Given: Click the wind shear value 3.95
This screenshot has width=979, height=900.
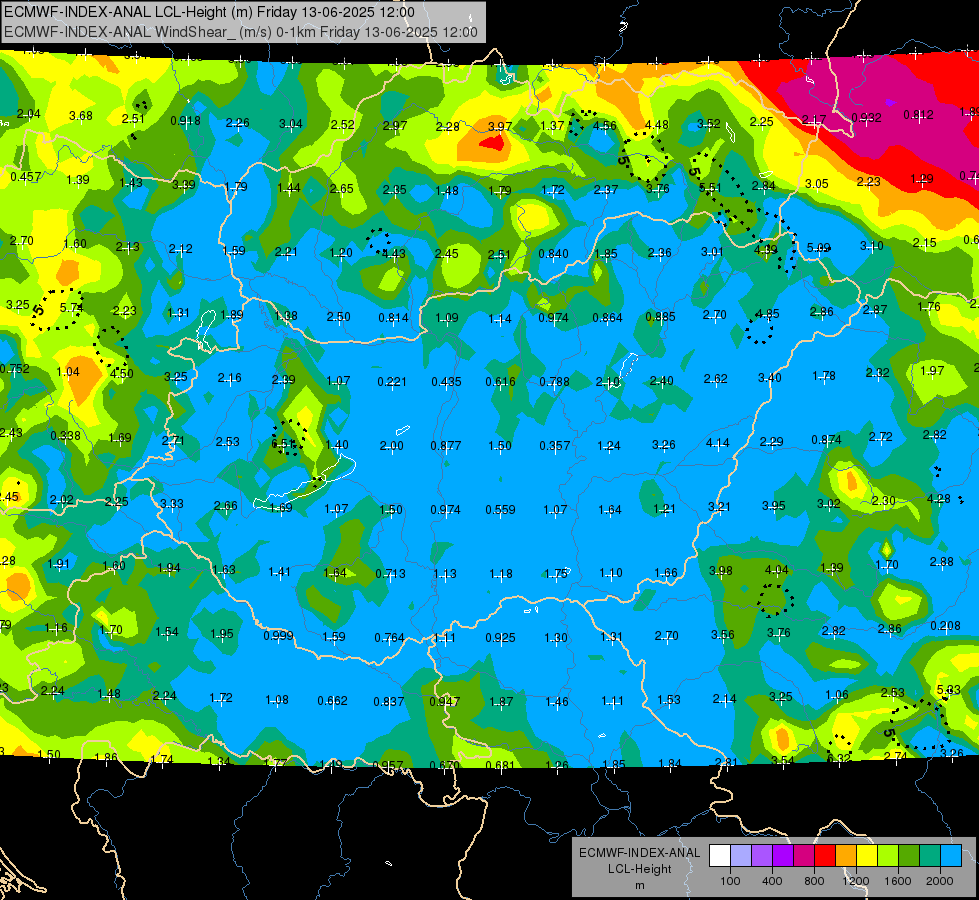Looking at the screenshot, I should pos(774,505).
